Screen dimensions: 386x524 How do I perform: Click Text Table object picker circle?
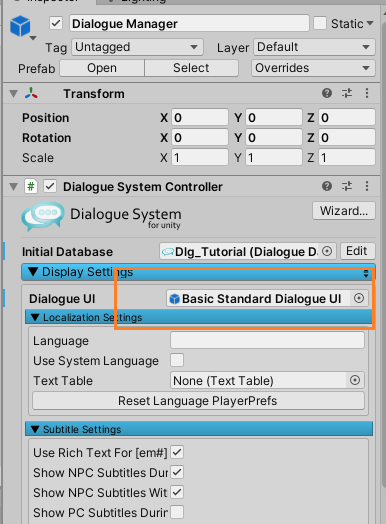point(355,380)
